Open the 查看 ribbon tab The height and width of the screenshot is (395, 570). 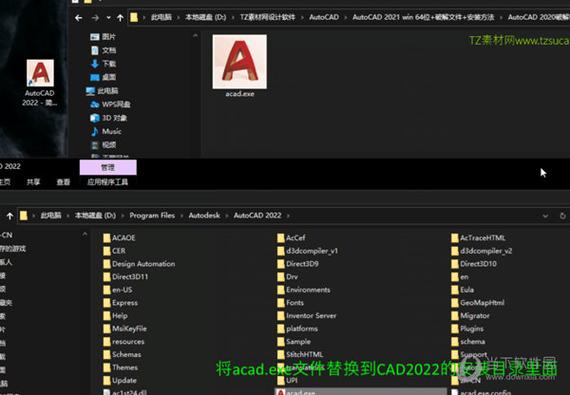click(63, 182)
